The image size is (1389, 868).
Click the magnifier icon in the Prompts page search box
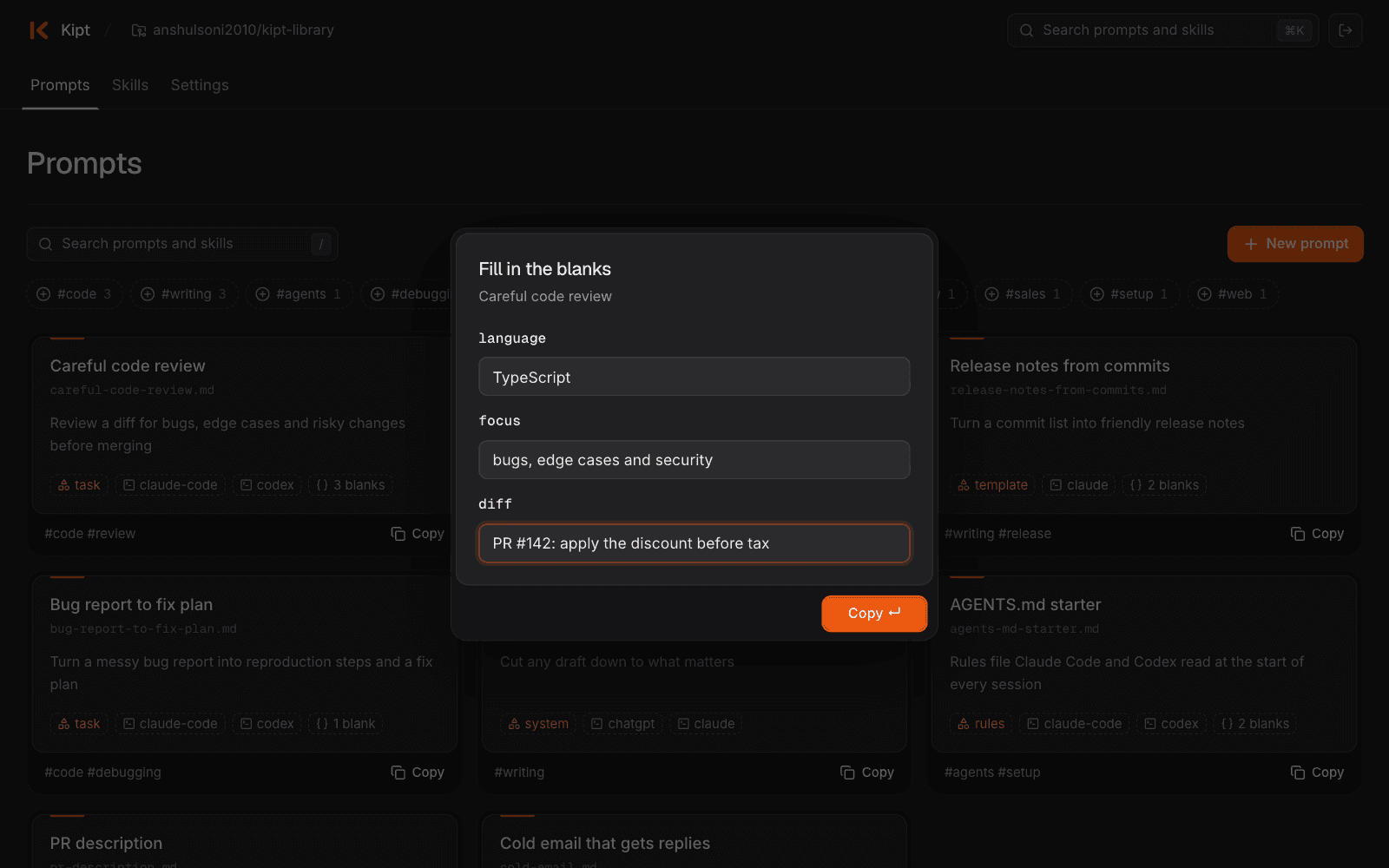(45, 244)
